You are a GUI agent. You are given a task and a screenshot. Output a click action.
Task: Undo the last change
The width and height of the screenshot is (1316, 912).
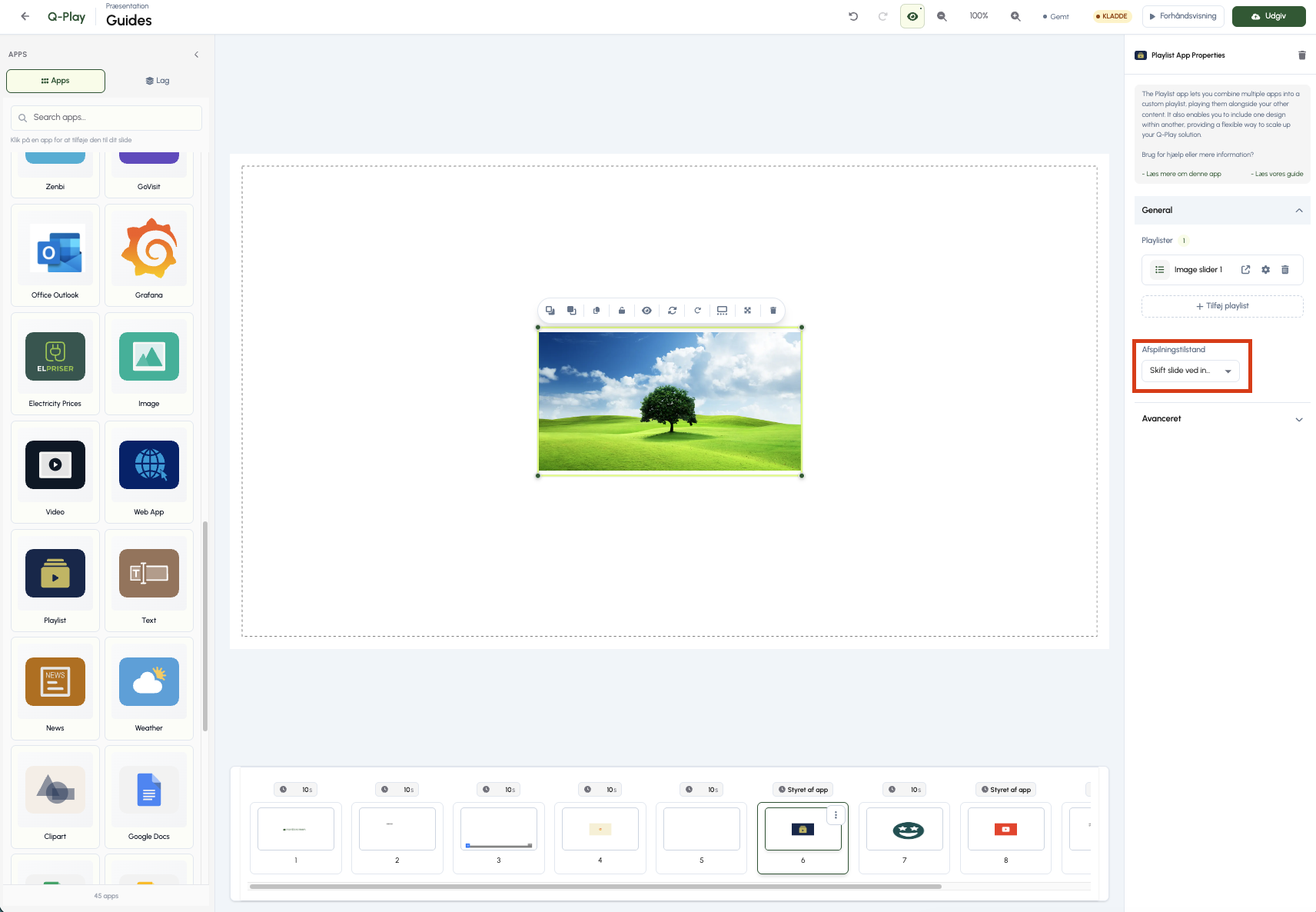click(853, 16)
